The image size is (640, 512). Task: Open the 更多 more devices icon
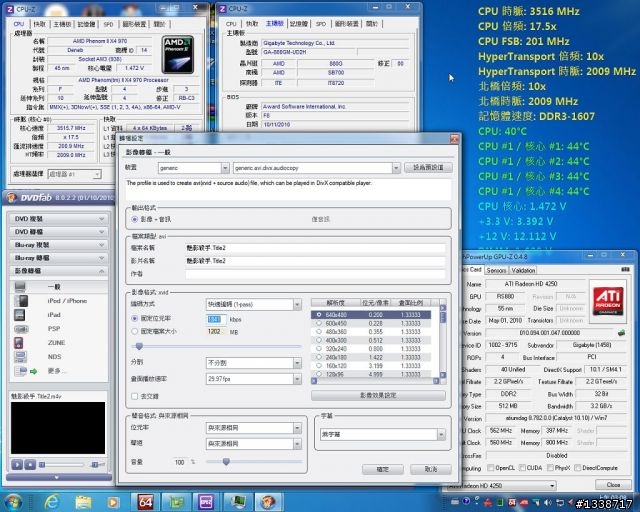(x=20, y=371)
